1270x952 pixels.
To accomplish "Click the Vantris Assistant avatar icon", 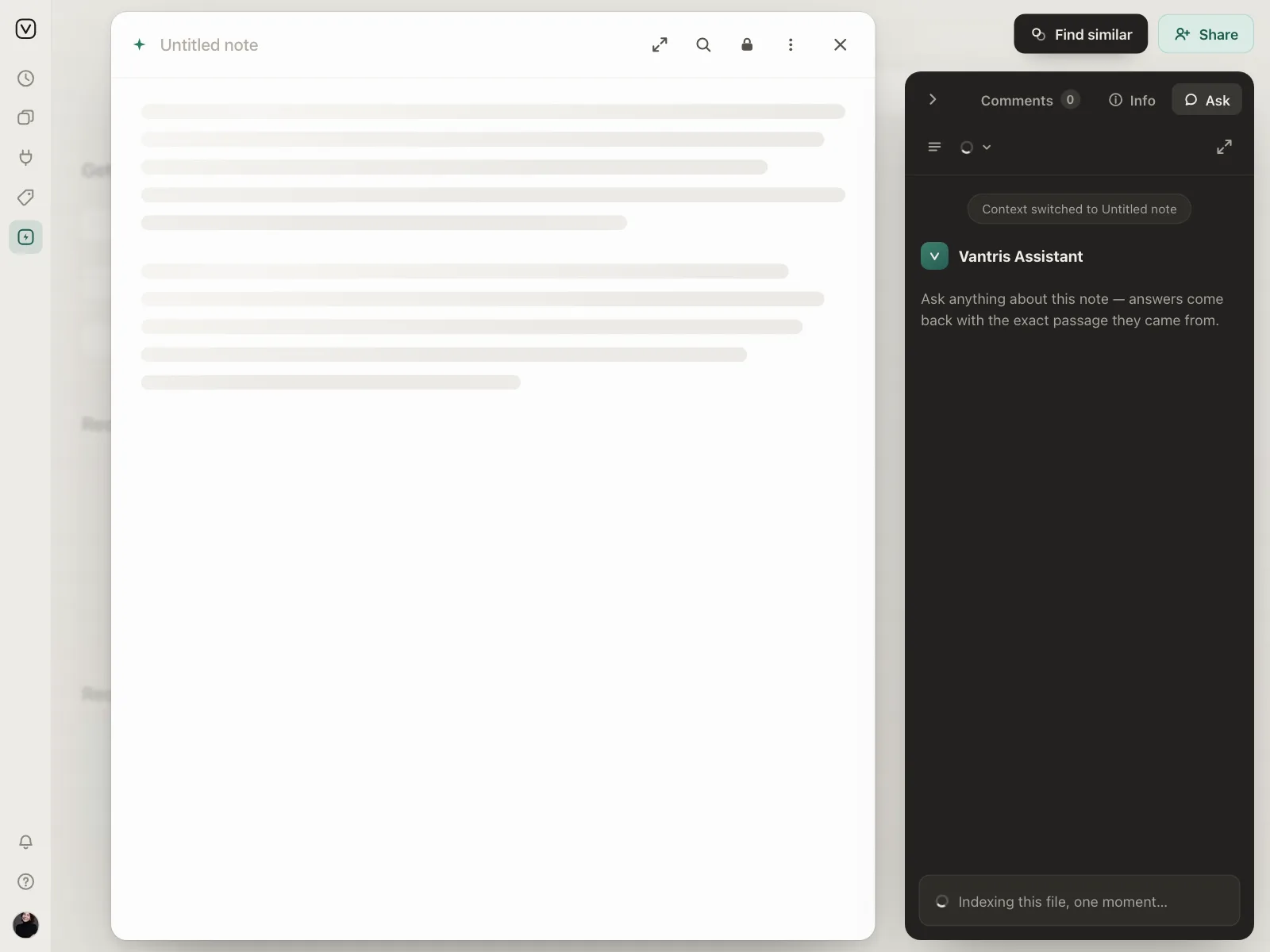I will [x=934, y=256].
